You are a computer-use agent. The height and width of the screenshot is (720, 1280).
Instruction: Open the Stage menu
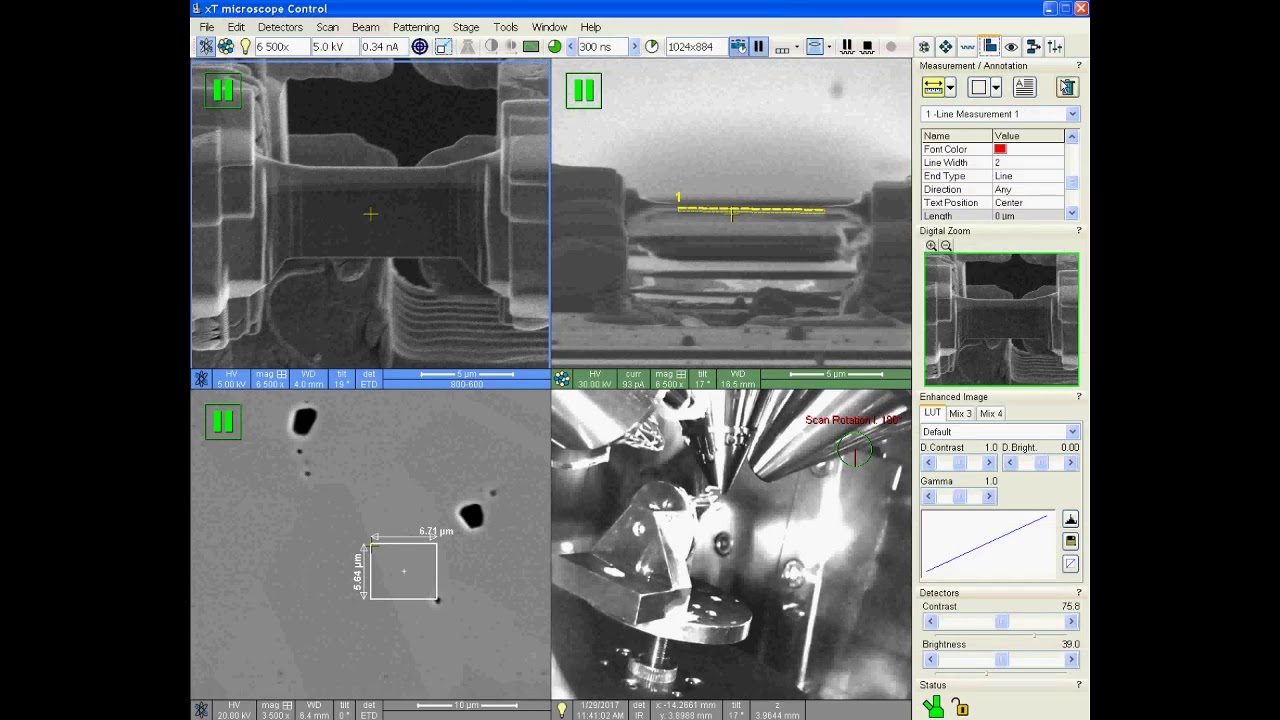[x=466, y=27]
